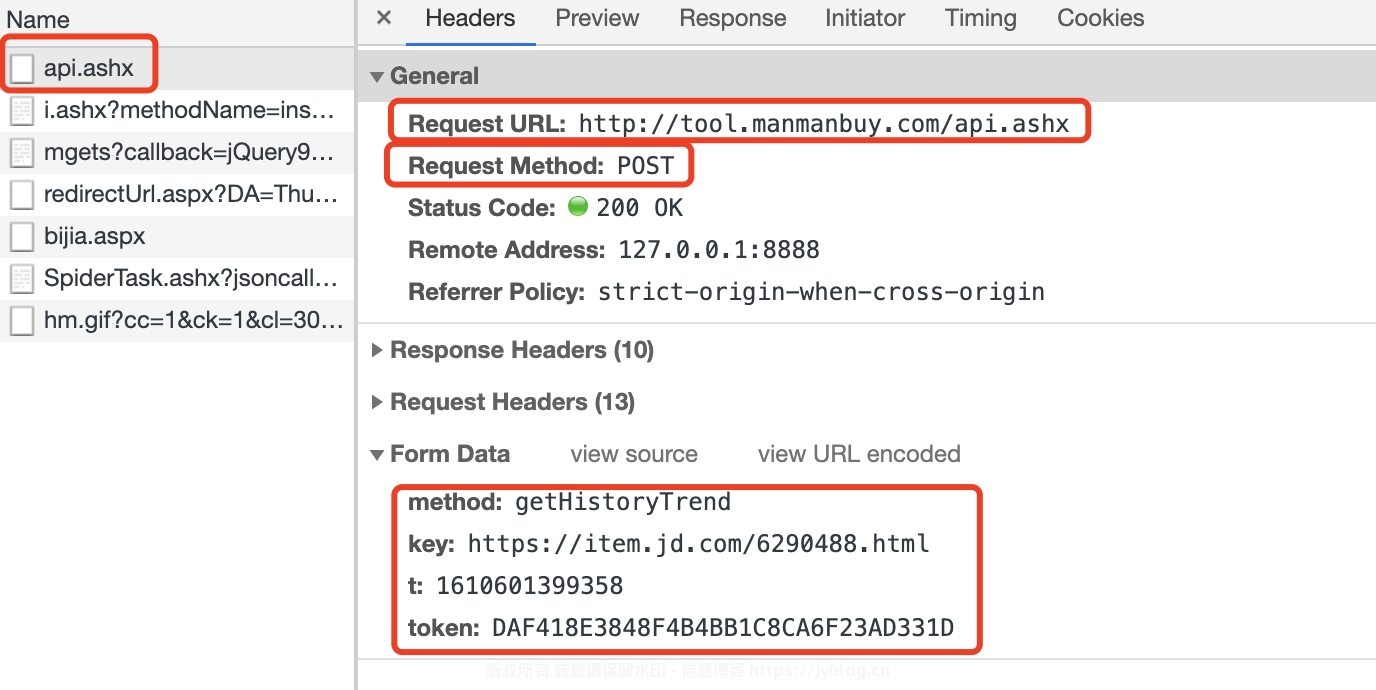Open the Response tab

733,18
